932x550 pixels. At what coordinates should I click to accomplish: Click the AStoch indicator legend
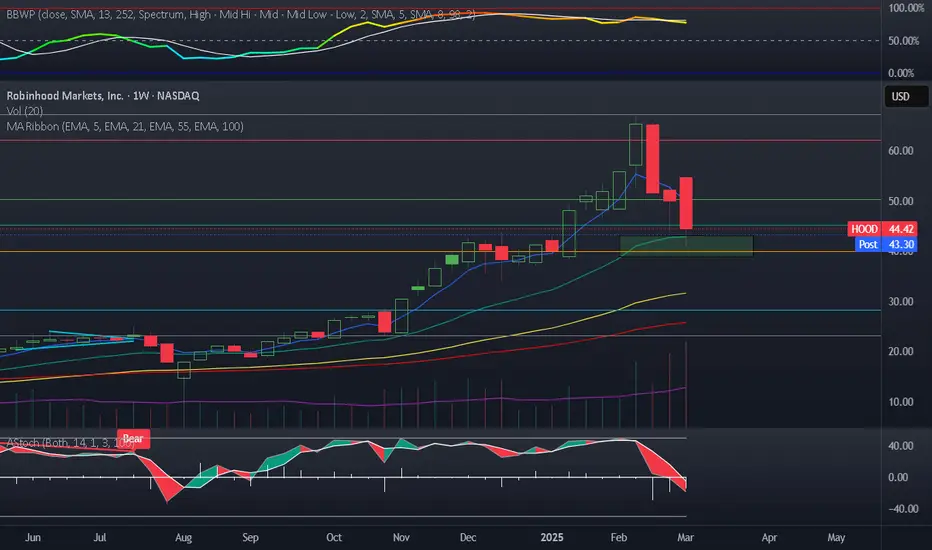[70, 443]
